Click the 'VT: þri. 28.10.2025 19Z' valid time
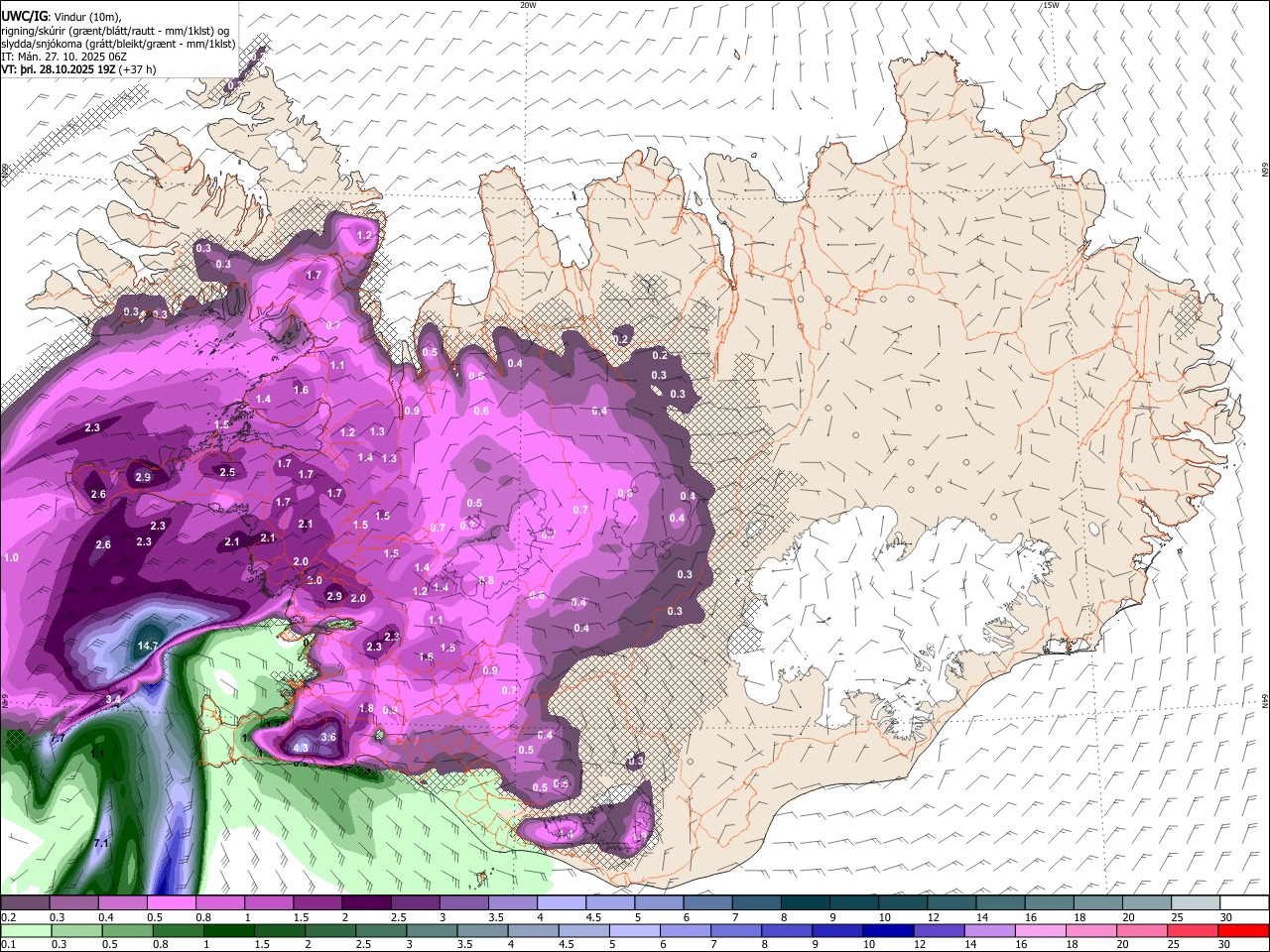The height and width of the screenshot is (952, 1270). pyautogui.click(x=59, y=70)
